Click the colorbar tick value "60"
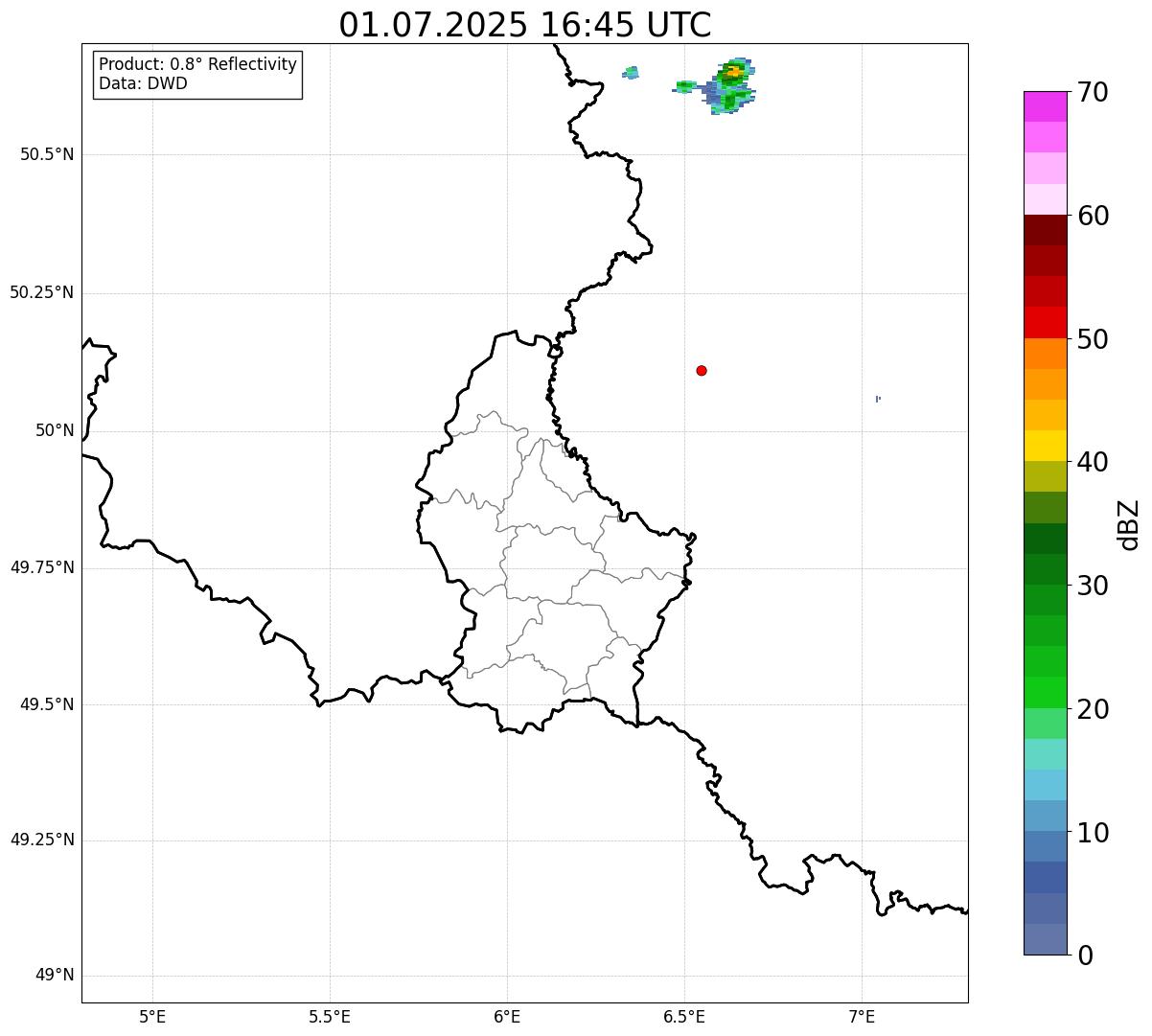 pos(1093,216)
